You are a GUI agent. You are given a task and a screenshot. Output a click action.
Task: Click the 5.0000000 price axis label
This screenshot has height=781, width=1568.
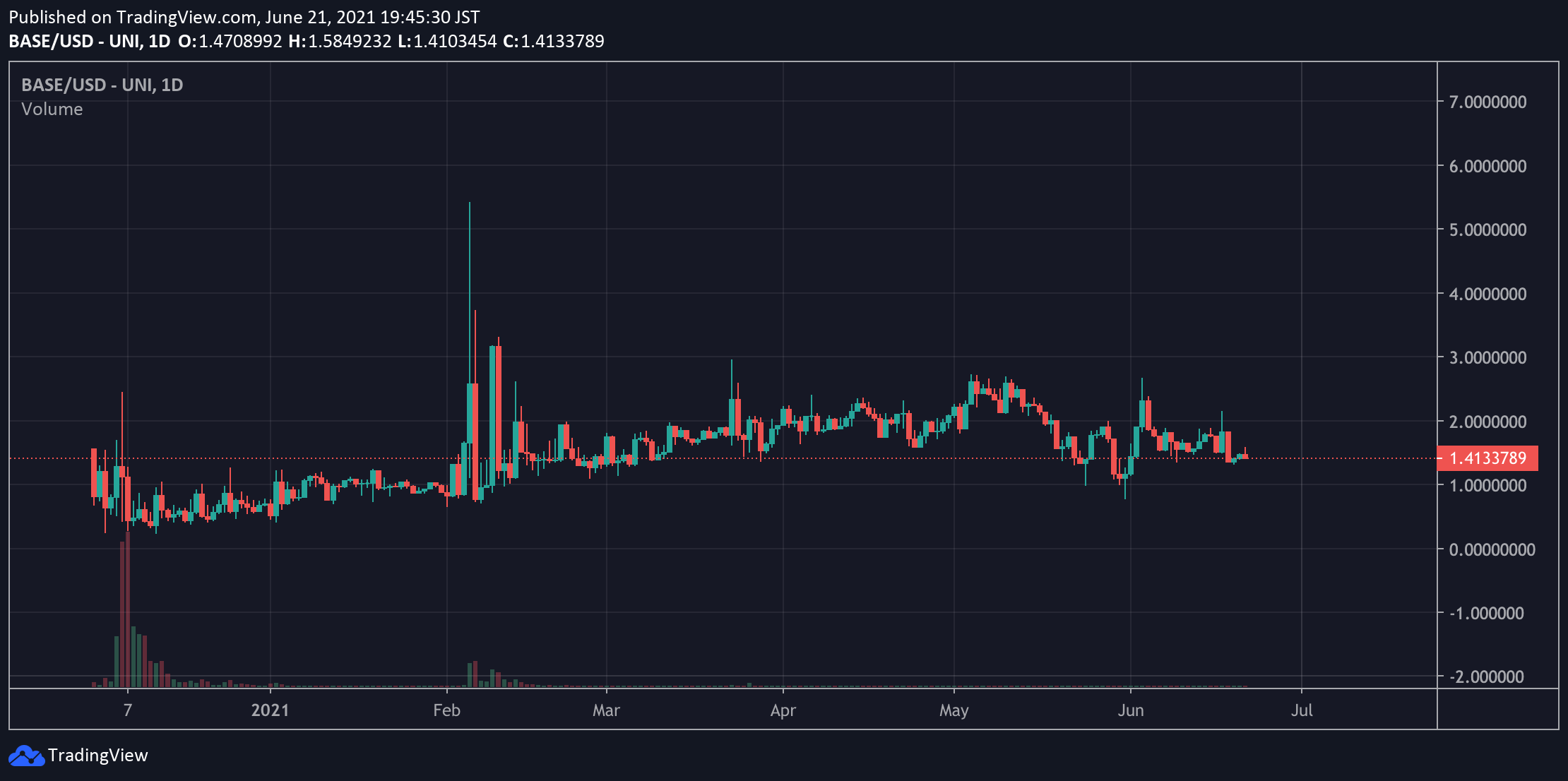coord(1487,230)
